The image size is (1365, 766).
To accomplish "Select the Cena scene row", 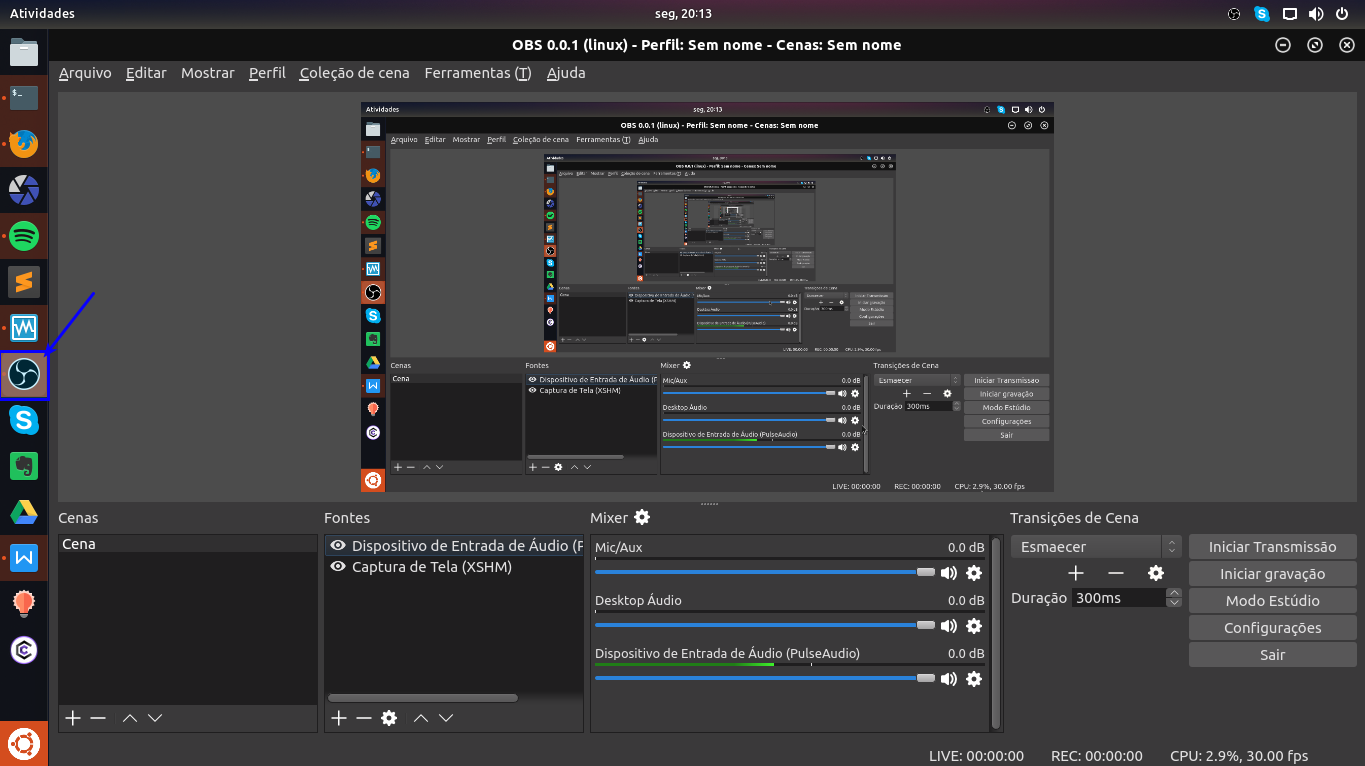I will tap(187, 545).
